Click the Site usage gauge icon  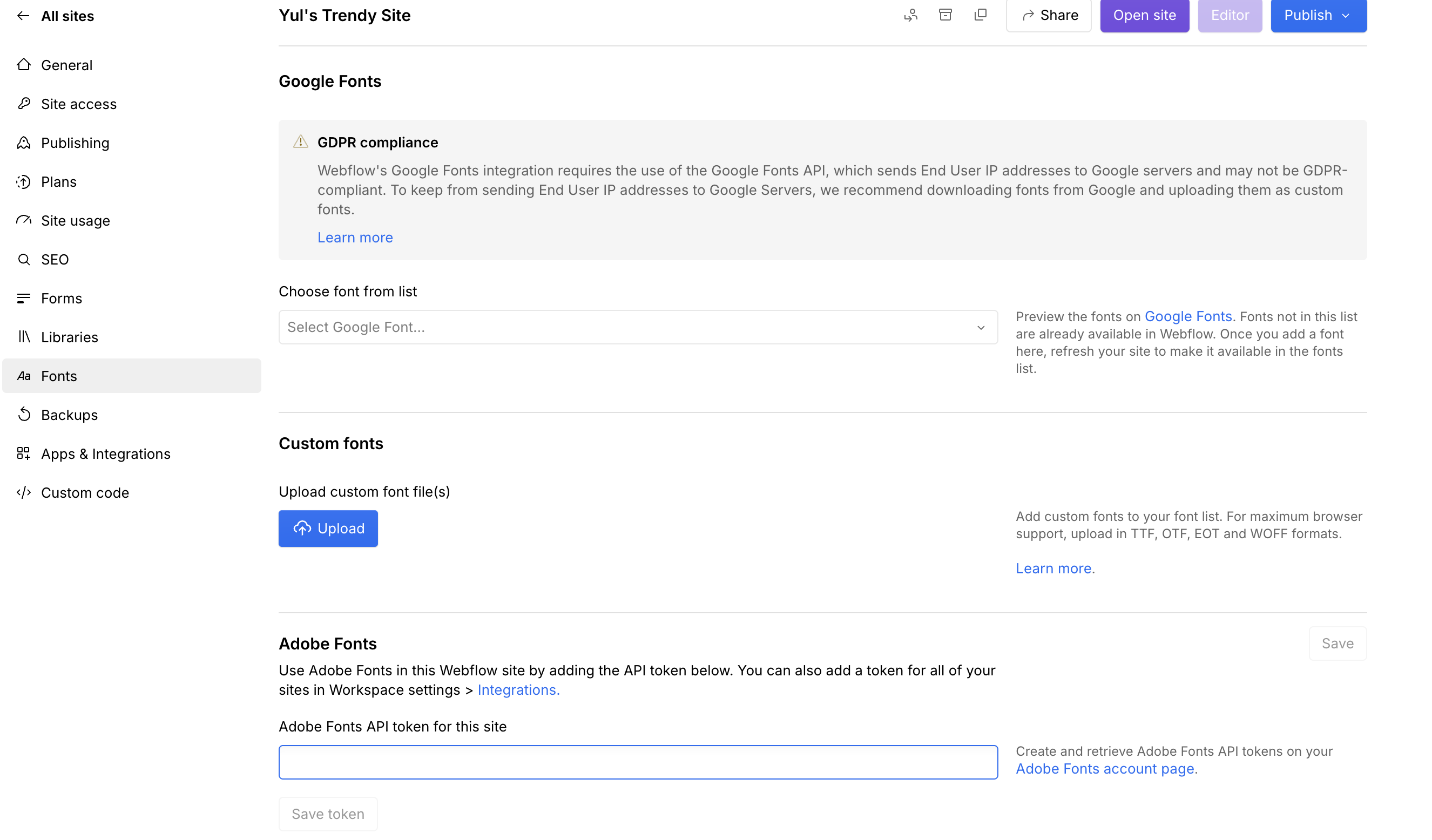point(23,220)
